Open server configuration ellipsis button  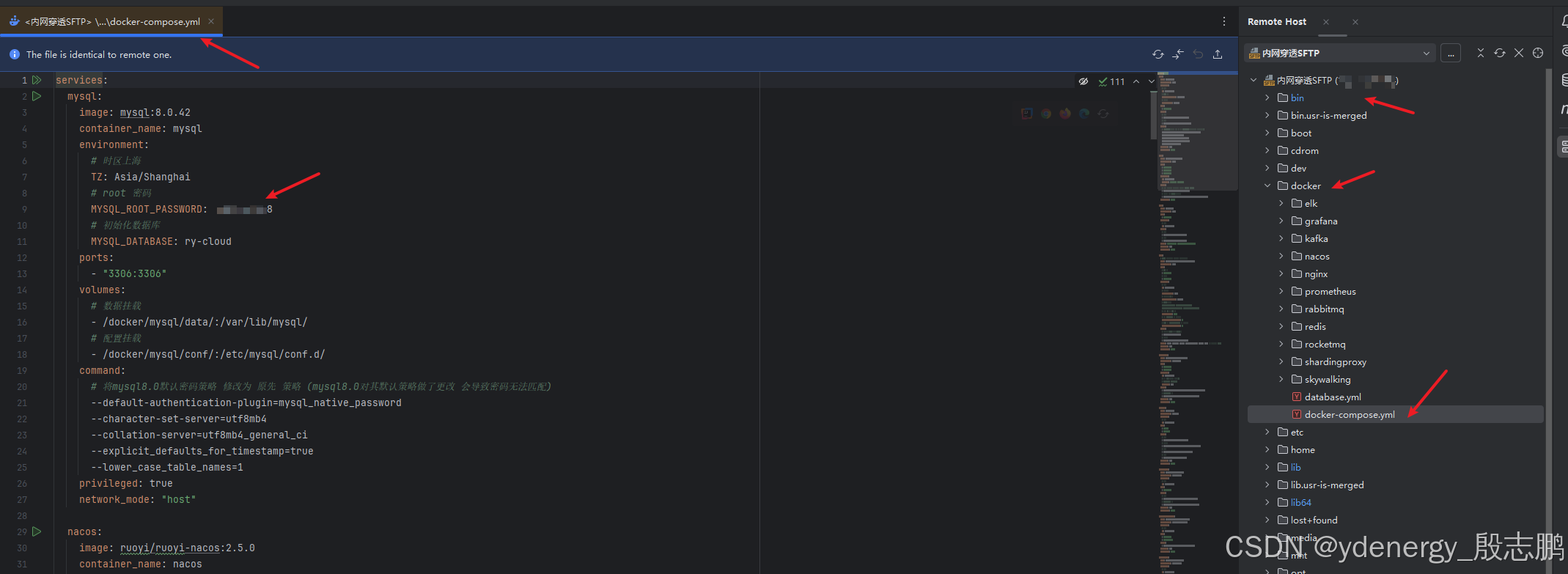(1451, 53)
